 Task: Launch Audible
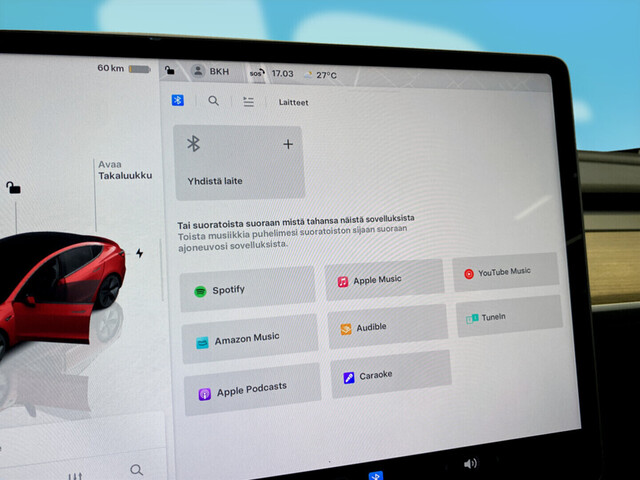[x=388, y=327]
